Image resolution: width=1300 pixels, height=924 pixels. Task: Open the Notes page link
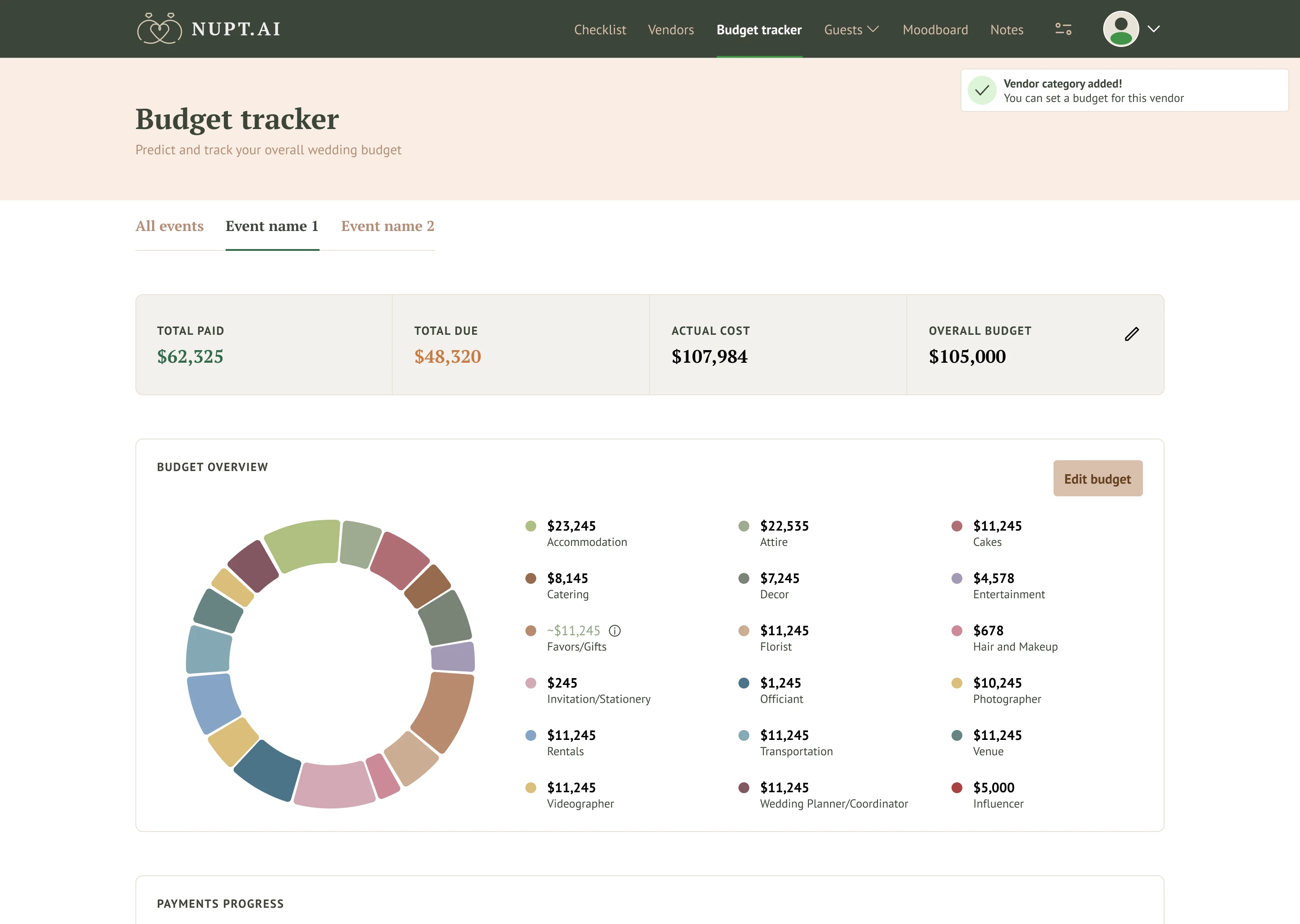1006,30
